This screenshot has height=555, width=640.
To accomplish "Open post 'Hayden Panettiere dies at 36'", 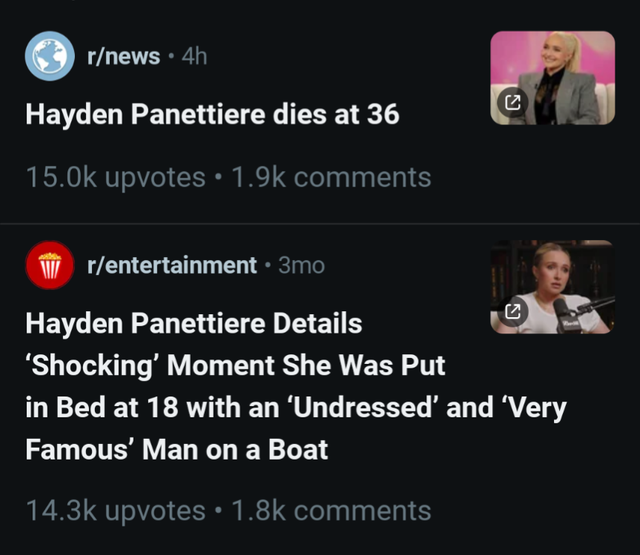I will (x=212, y=114).
